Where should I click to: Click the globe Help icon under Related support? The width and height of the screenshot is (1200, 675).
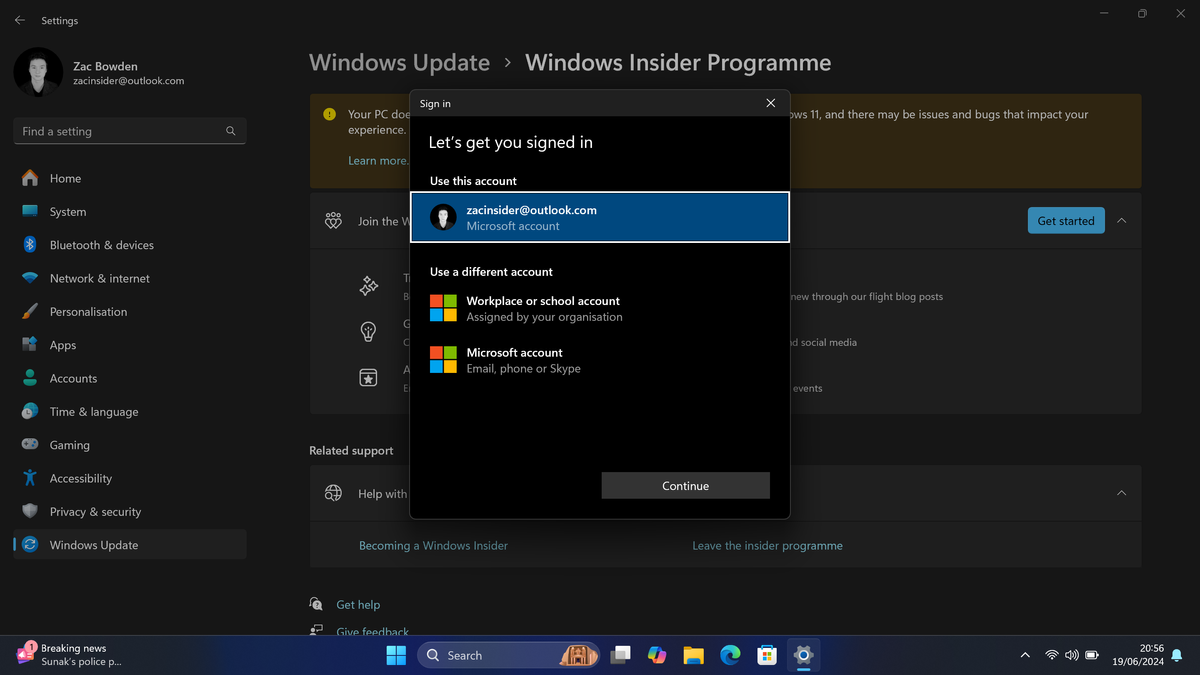click(334, 493)
